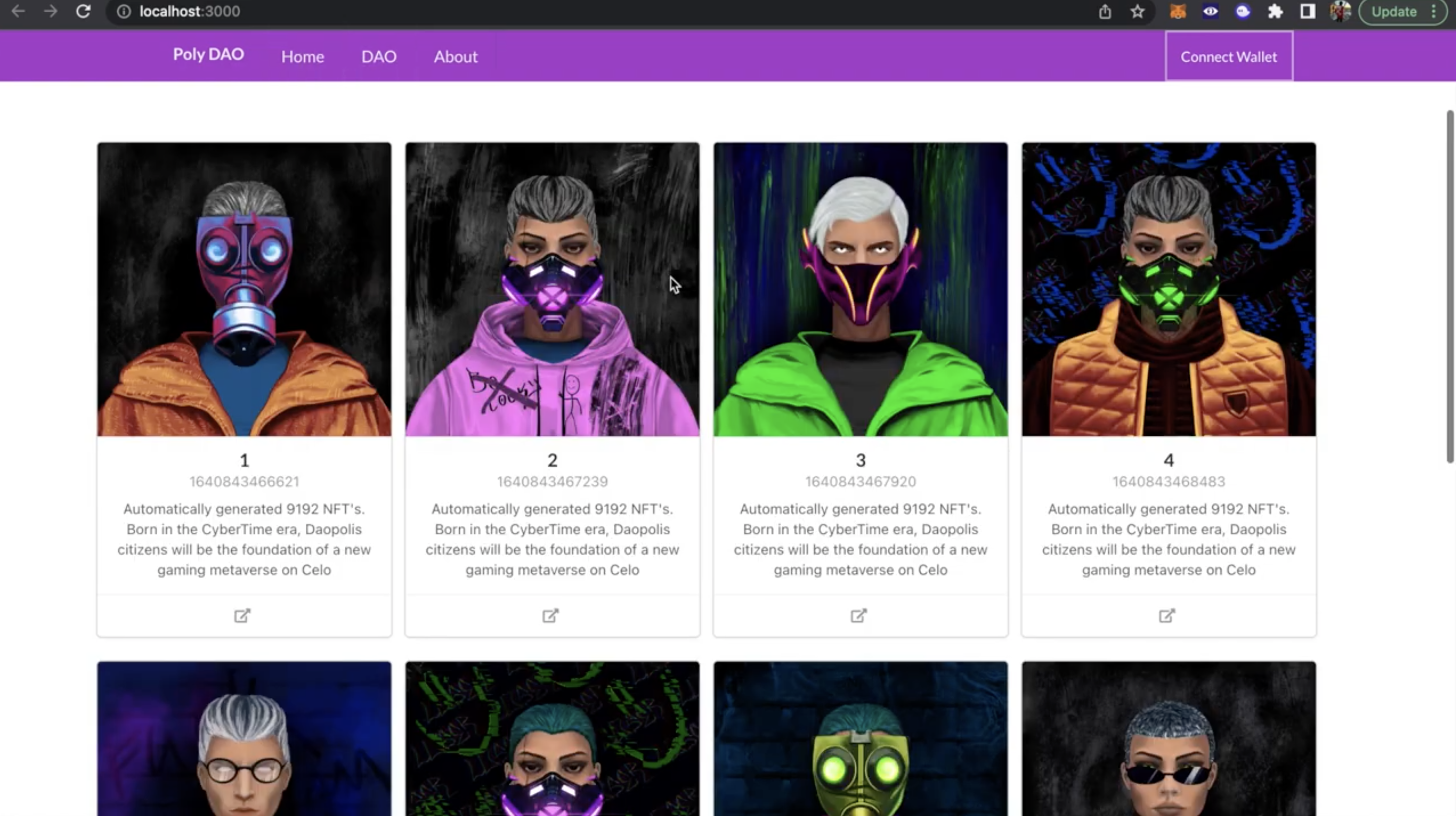
Task: Click the share page icon in address bar
Action: coord(1105,11)
